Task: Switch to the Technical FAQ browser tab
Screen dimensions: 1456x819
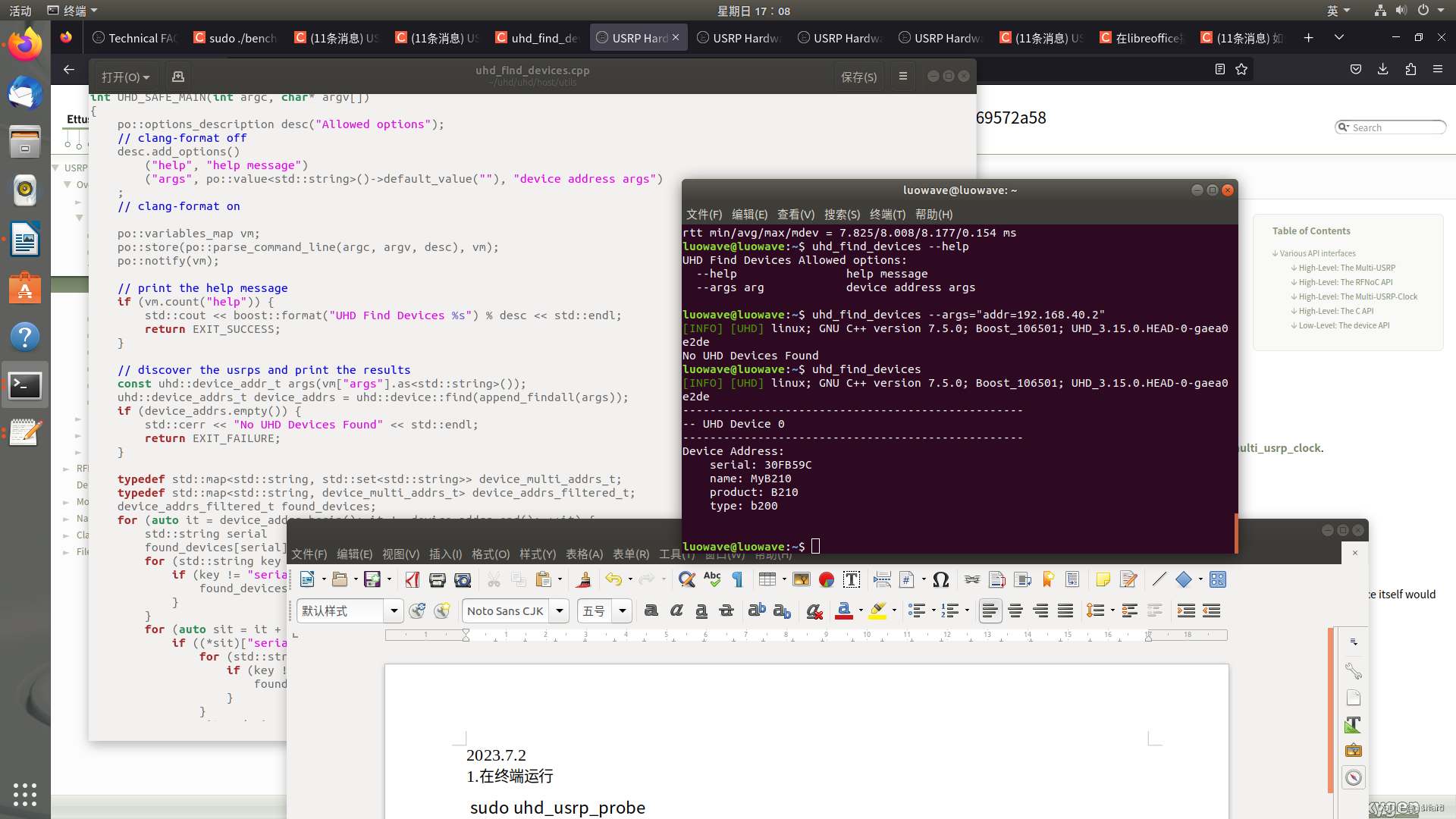Action: 135,37
